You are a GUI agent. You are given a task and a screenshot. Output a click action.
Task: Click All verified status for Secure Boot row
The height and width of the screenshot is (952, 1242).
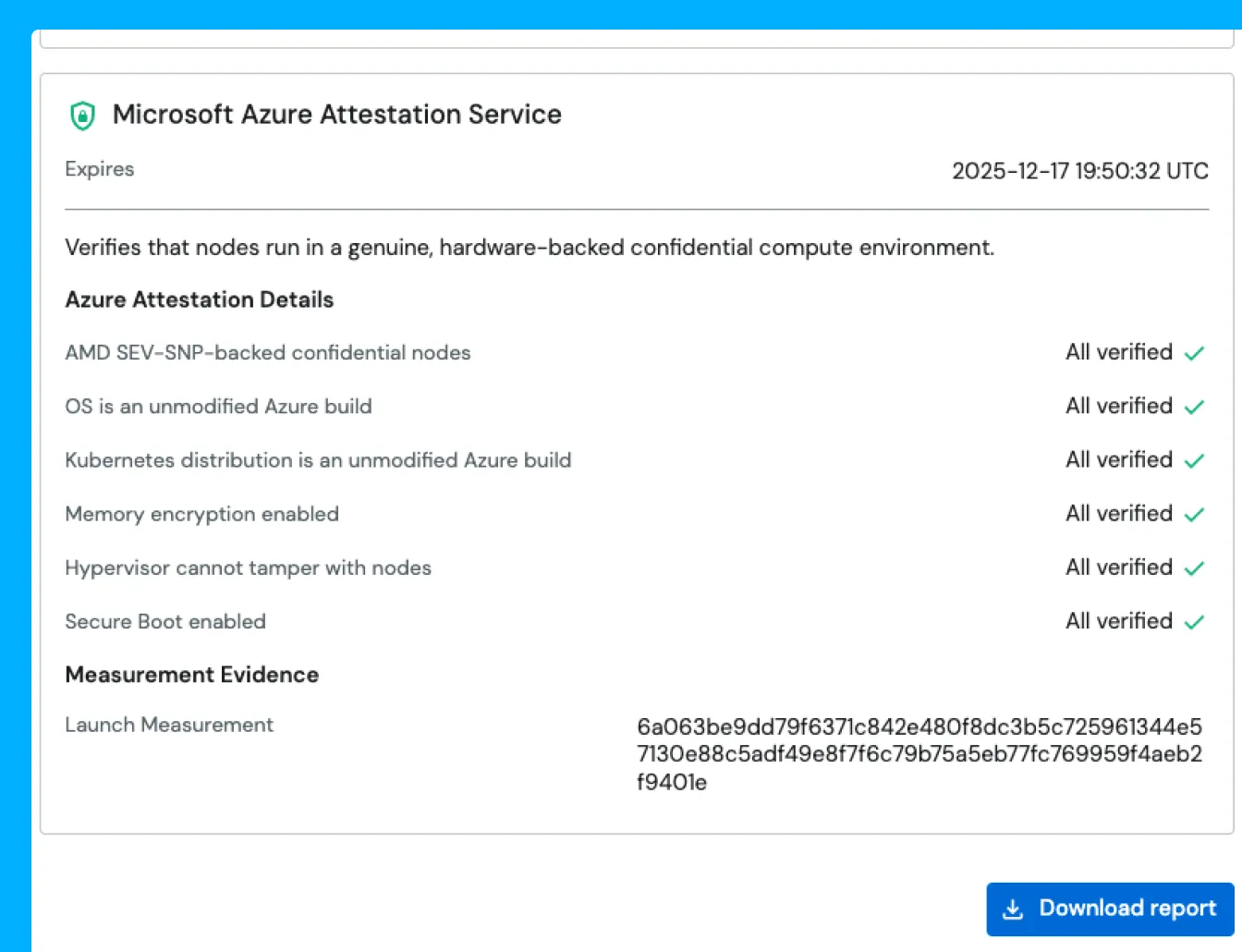click(x=1119, y=620)
